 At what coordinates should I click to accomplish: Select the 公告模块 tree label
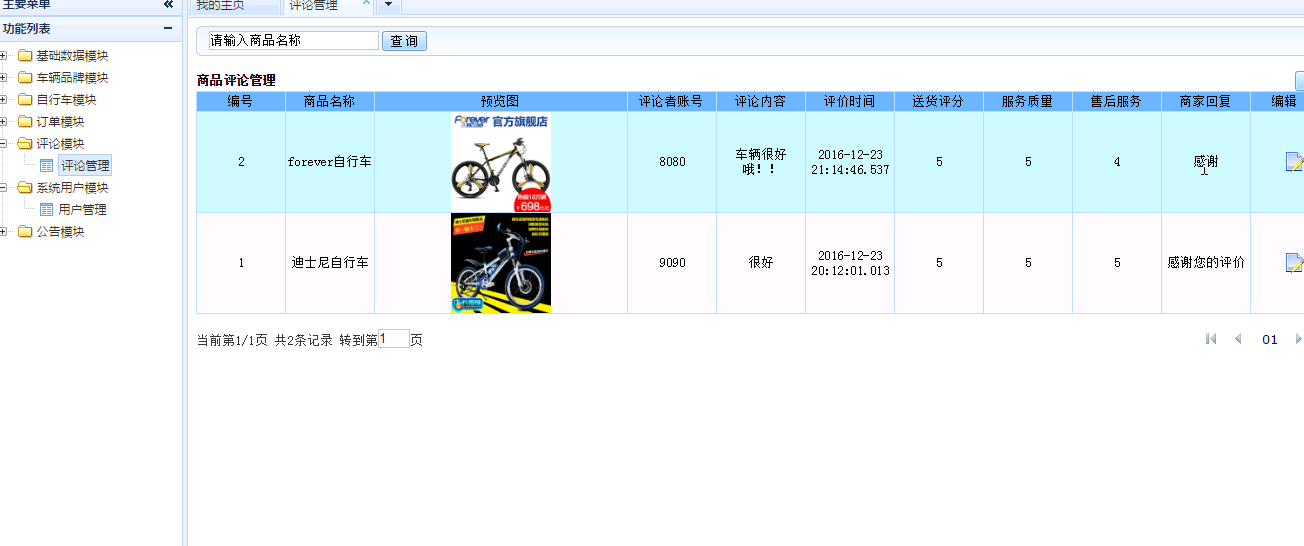pos(60,232)
